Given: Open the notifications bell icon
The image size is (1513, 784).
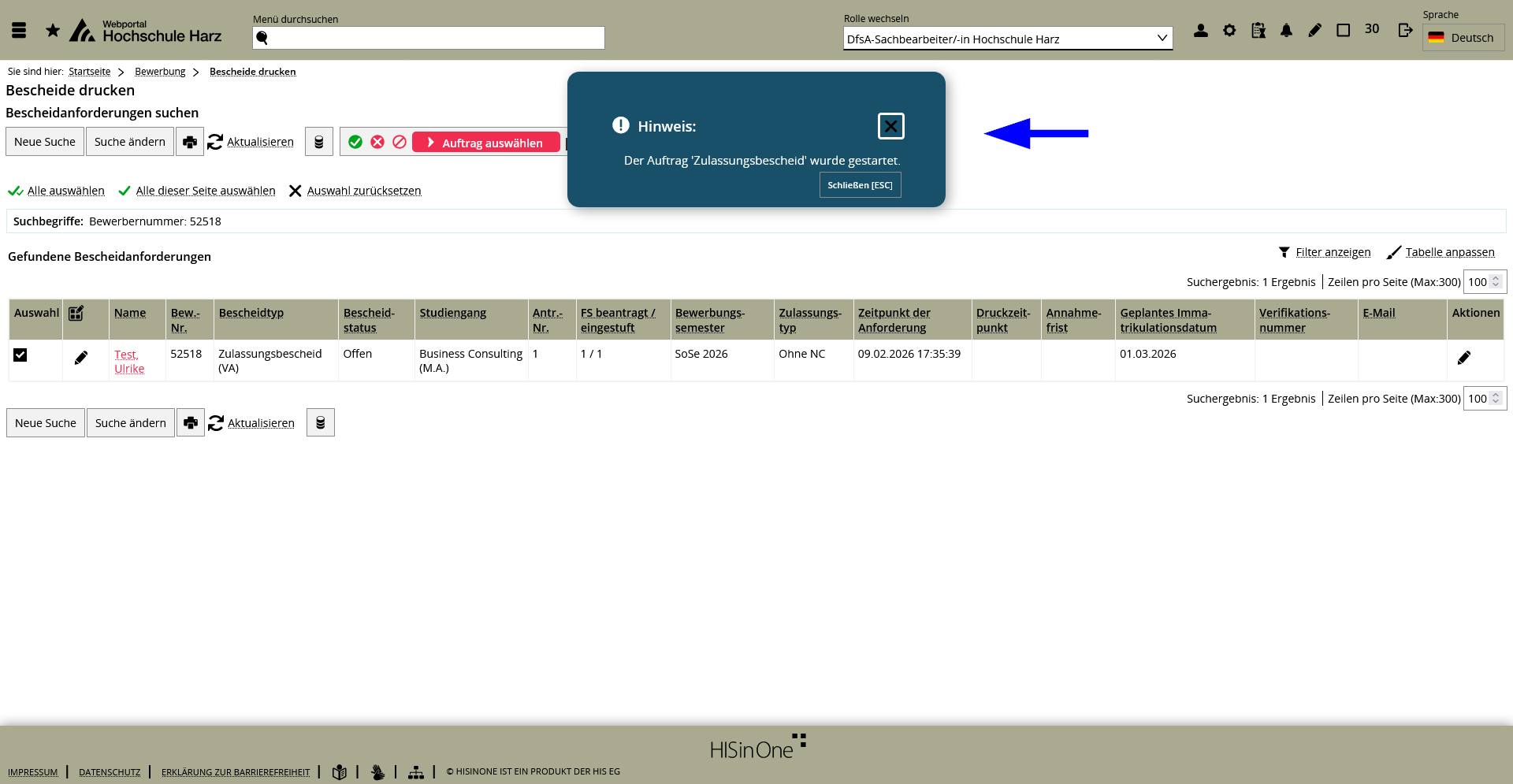Looking at the screenshot, I should (x=1286, y=31).
